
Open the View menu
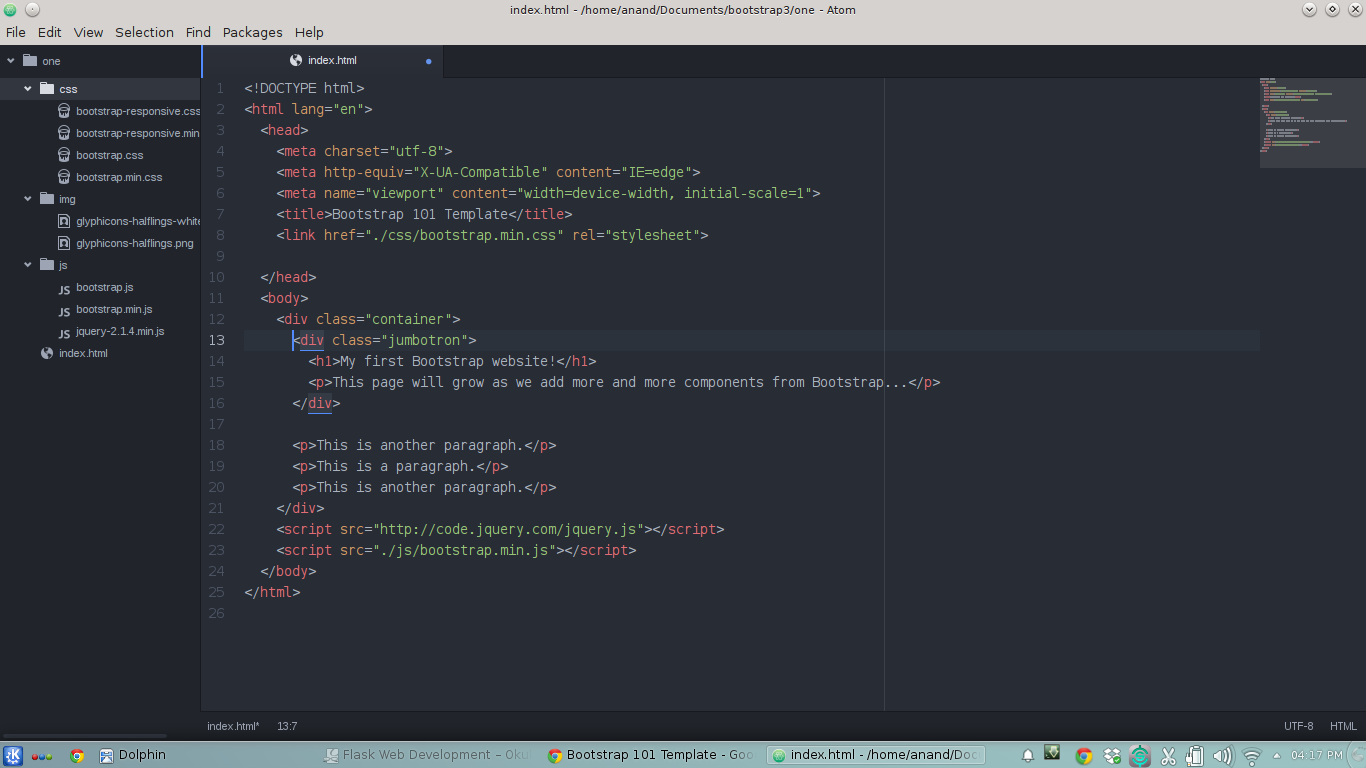[x=88, y=32]
